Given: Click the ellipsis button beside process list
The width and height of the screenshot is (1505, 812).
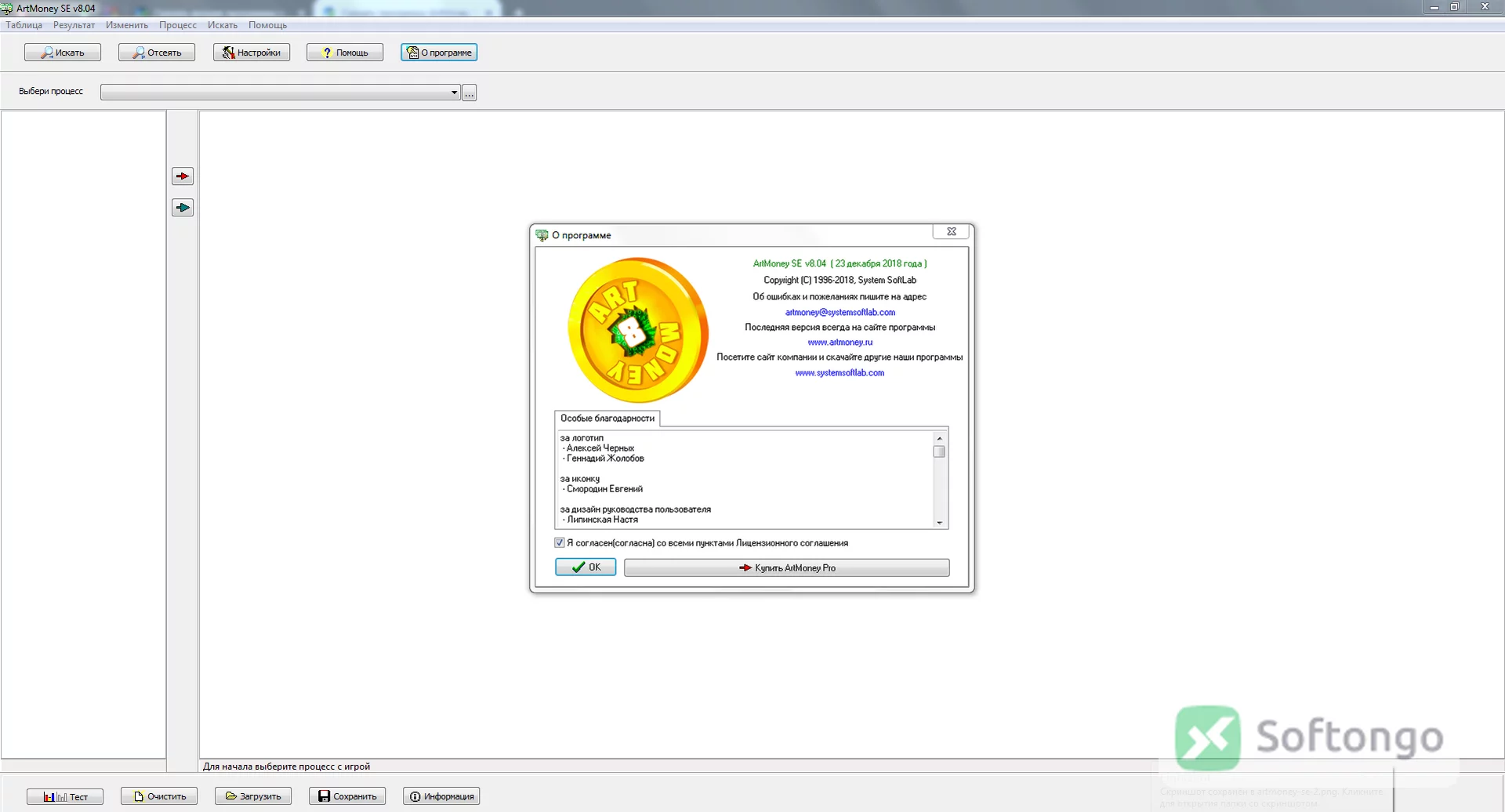Looking at the screenshot, I should [x=470, y=93].
